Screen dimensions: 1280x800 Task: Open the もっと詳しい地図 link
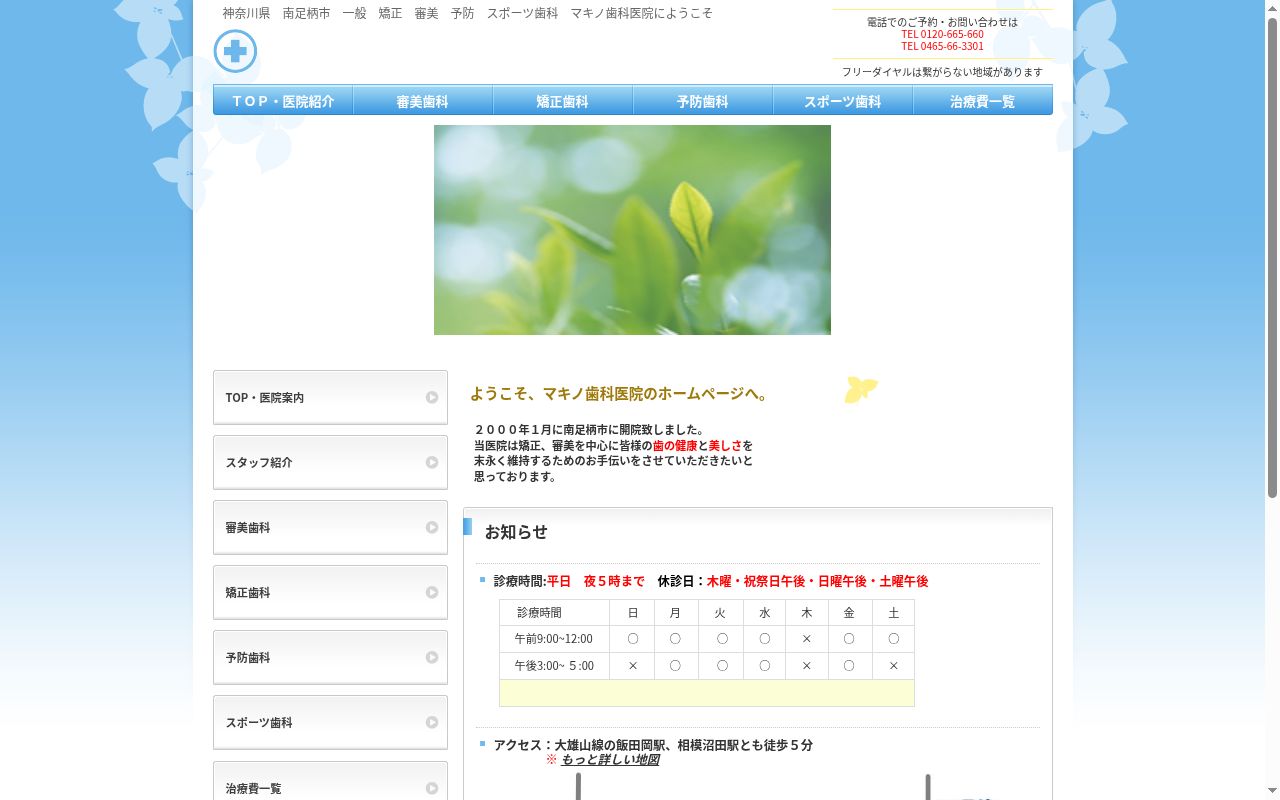(x=609, y=760)
